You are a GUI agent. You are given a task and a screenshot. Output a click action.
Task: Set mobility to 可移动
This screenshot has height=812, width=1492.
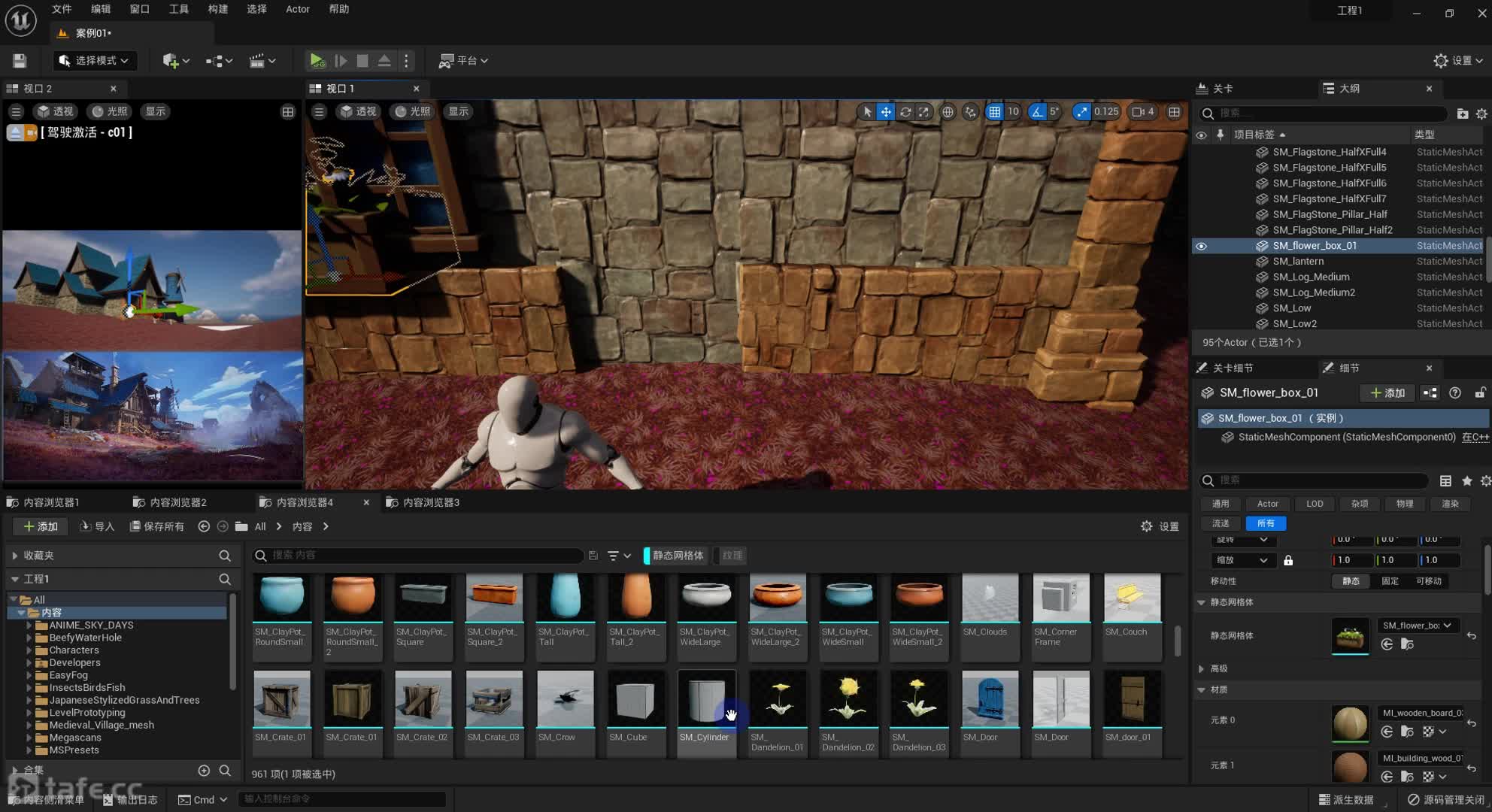point(1429,581)
